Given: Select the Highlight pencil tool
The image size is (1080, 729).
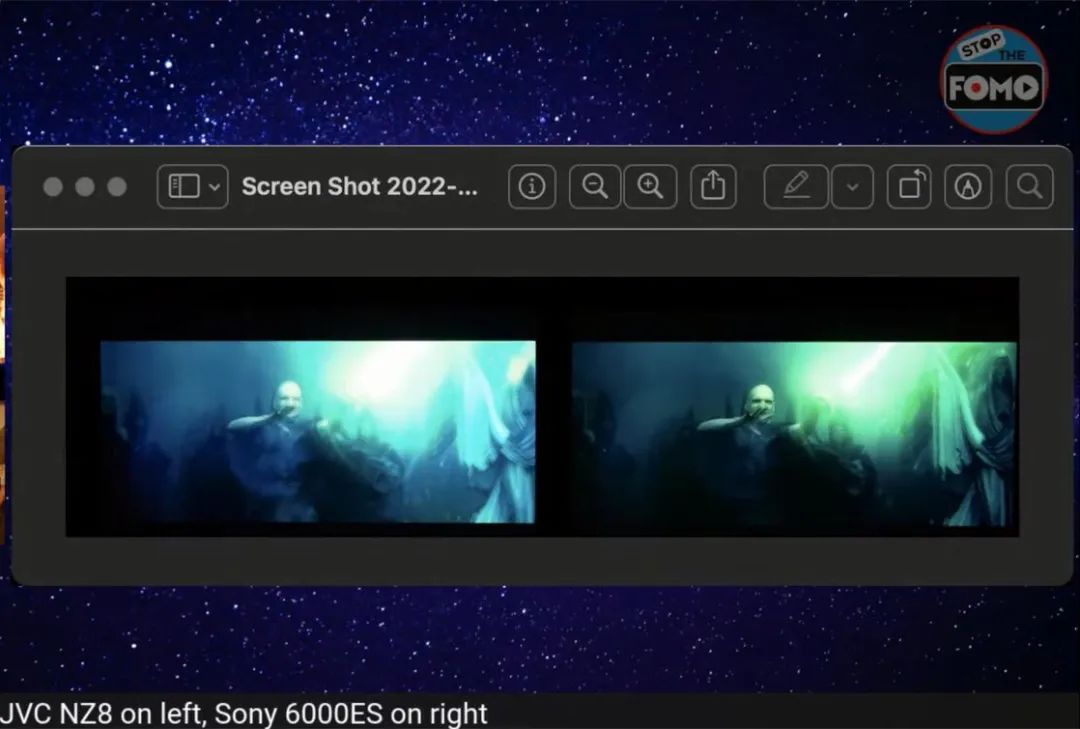Looking at the screenshot, I should 796,187.
